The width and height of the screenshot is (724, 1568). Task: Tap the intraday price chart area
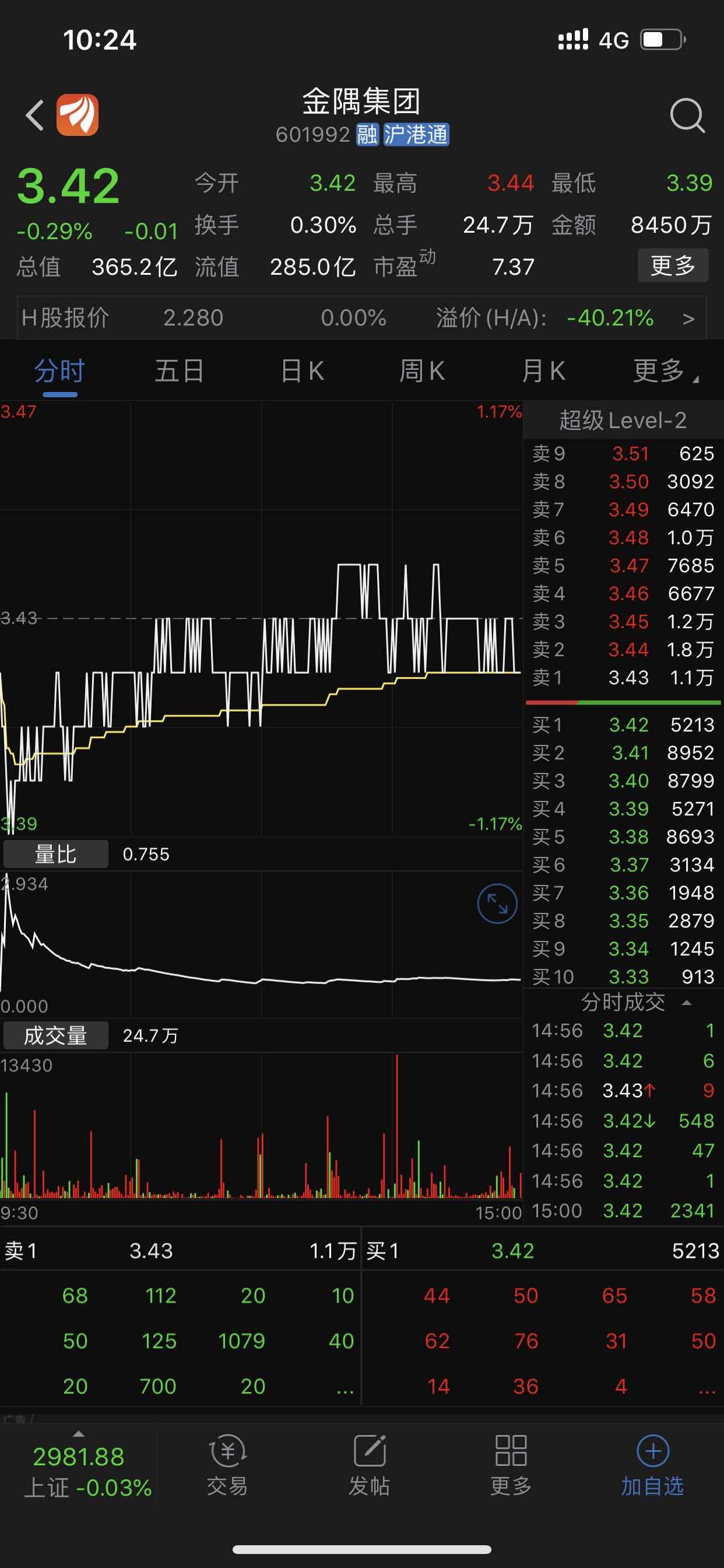point(261,618)
